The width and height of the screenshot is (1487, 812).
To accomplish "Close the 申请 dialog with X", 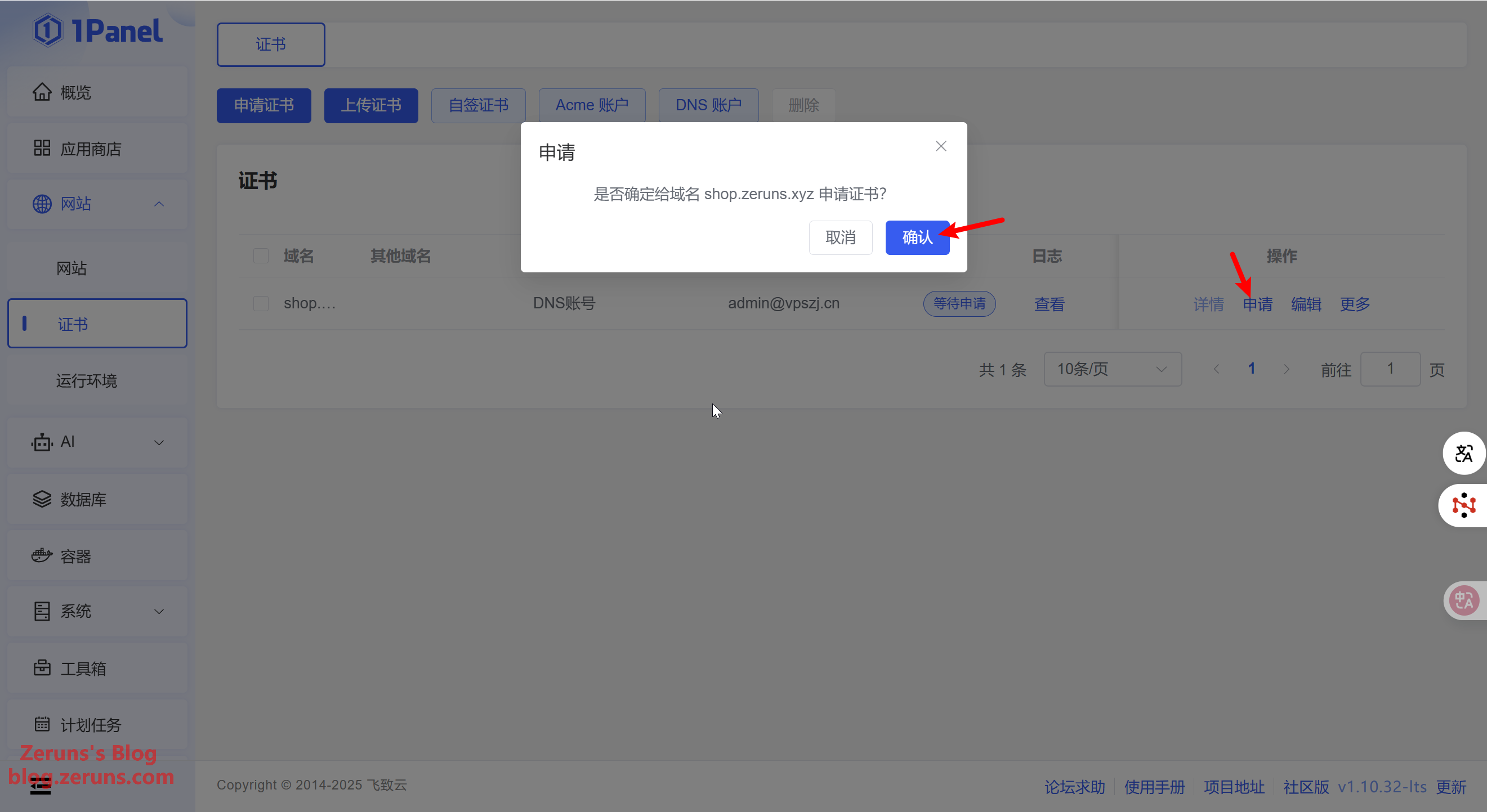I will 940,146.
